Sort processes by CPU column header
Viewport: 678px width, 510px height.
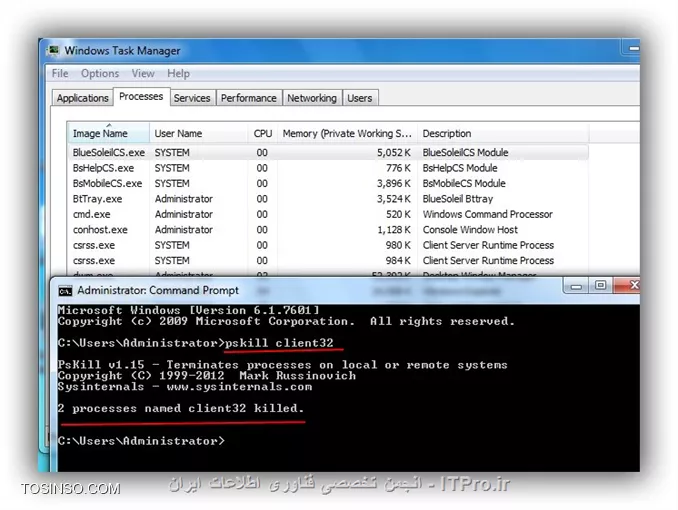pos(262,133)
